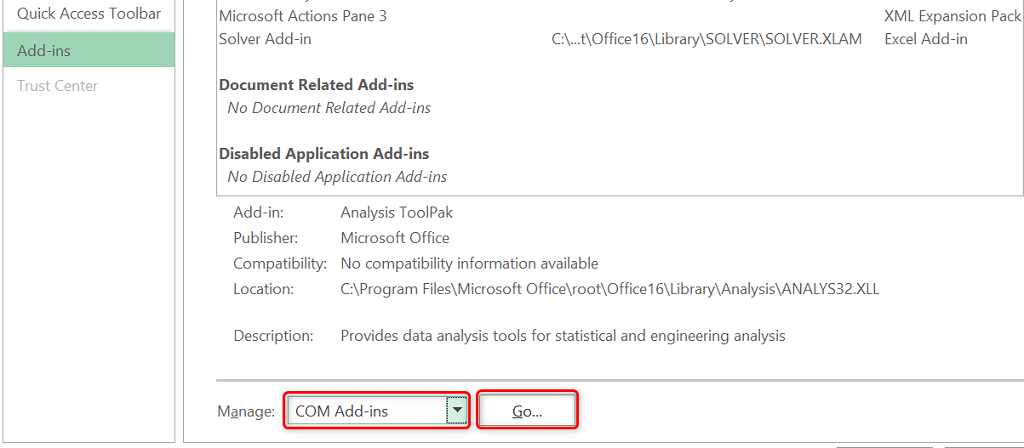Click the Disabled Application Add-ins heading
The image size is (1024, 448).
[x=324, y=154]
